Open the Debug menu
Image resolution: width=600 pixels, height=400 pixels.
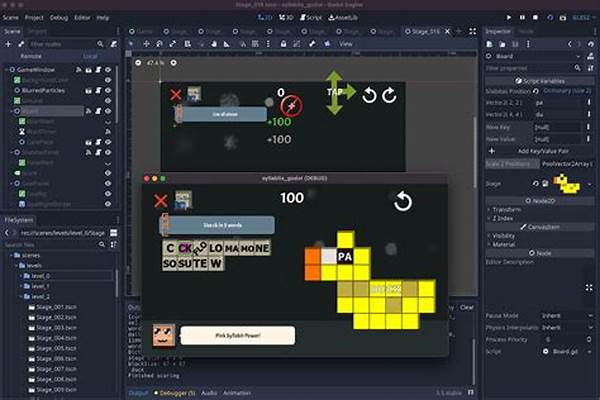tap(60, 18)
